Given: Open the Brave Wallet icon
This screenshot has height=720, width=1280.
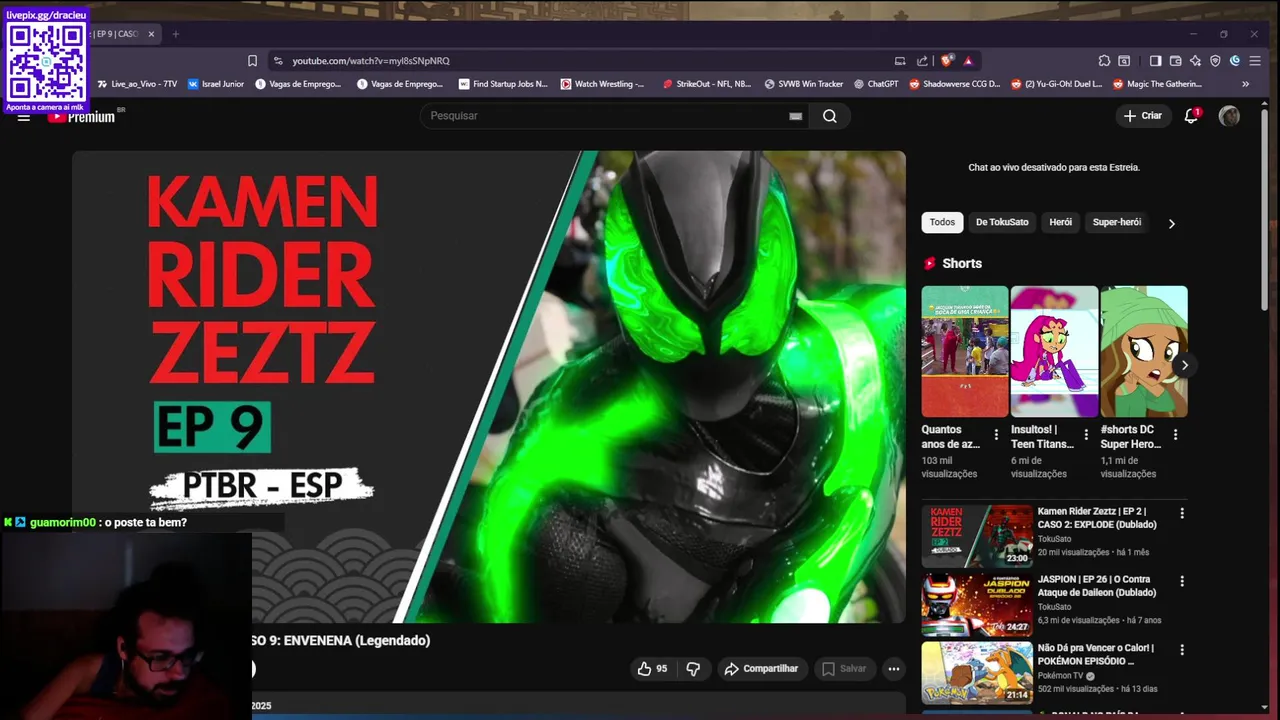Looking at the screenshot, I should 1176,61.
